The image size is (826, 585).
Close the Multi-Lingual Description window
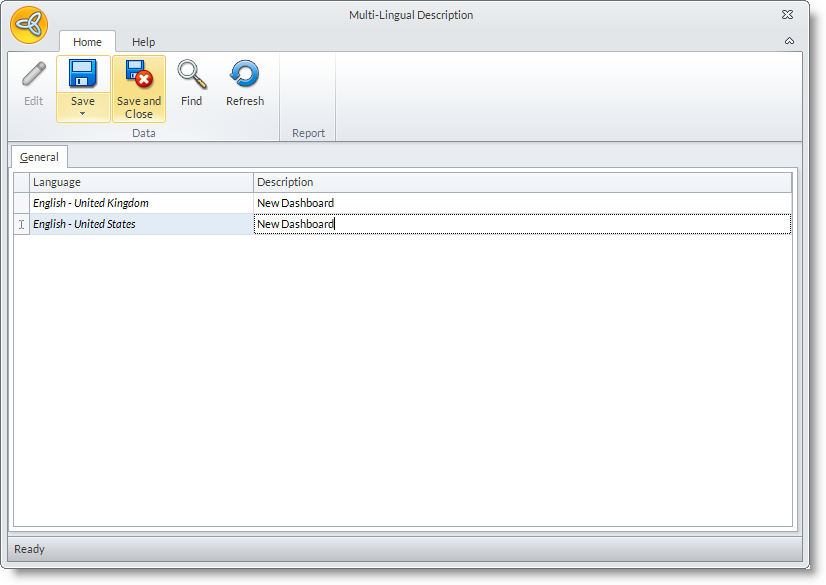787,15
